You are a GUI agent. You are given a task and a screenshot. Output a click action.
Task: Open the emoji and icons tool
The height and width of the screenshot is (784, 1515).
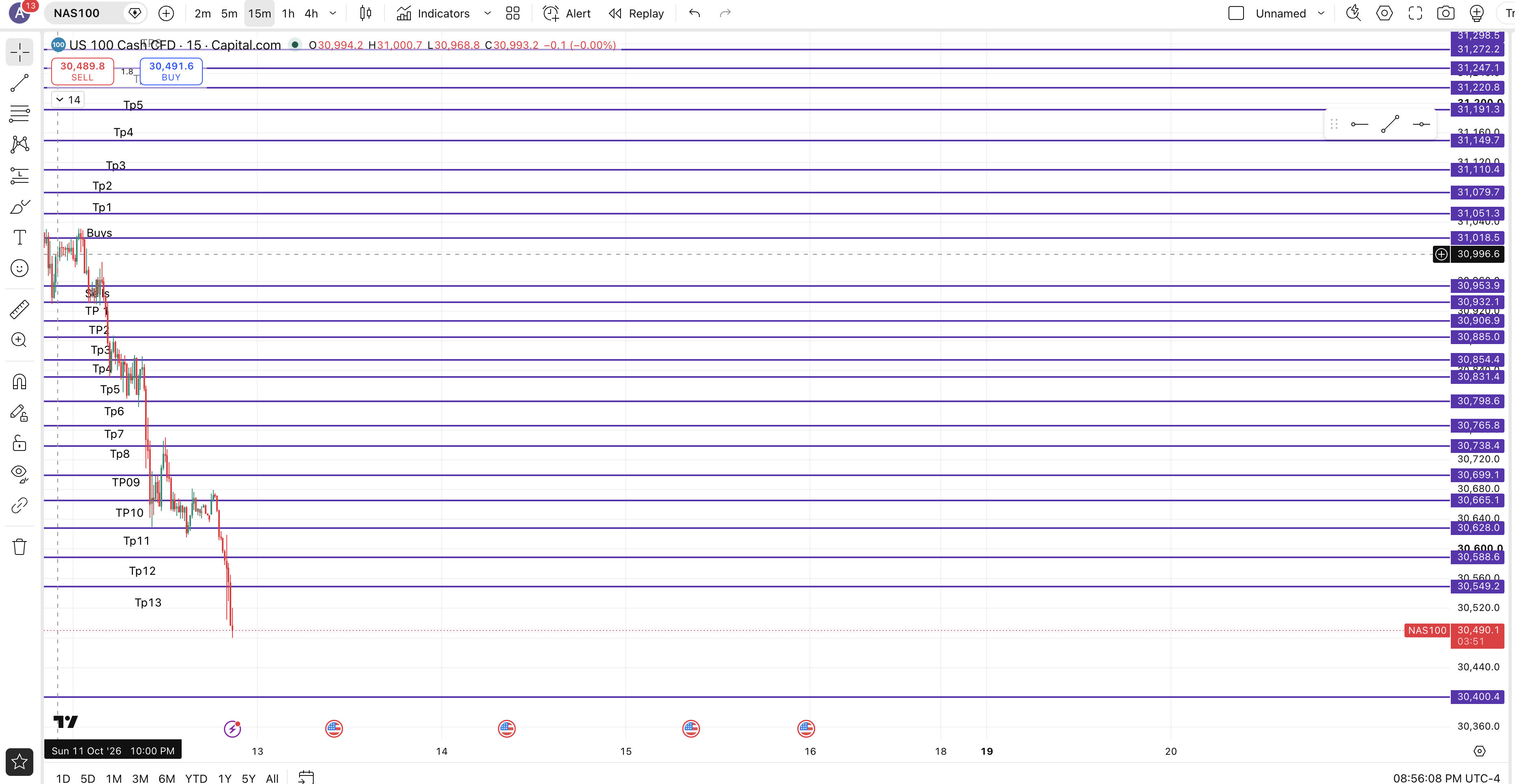(20, 268)
